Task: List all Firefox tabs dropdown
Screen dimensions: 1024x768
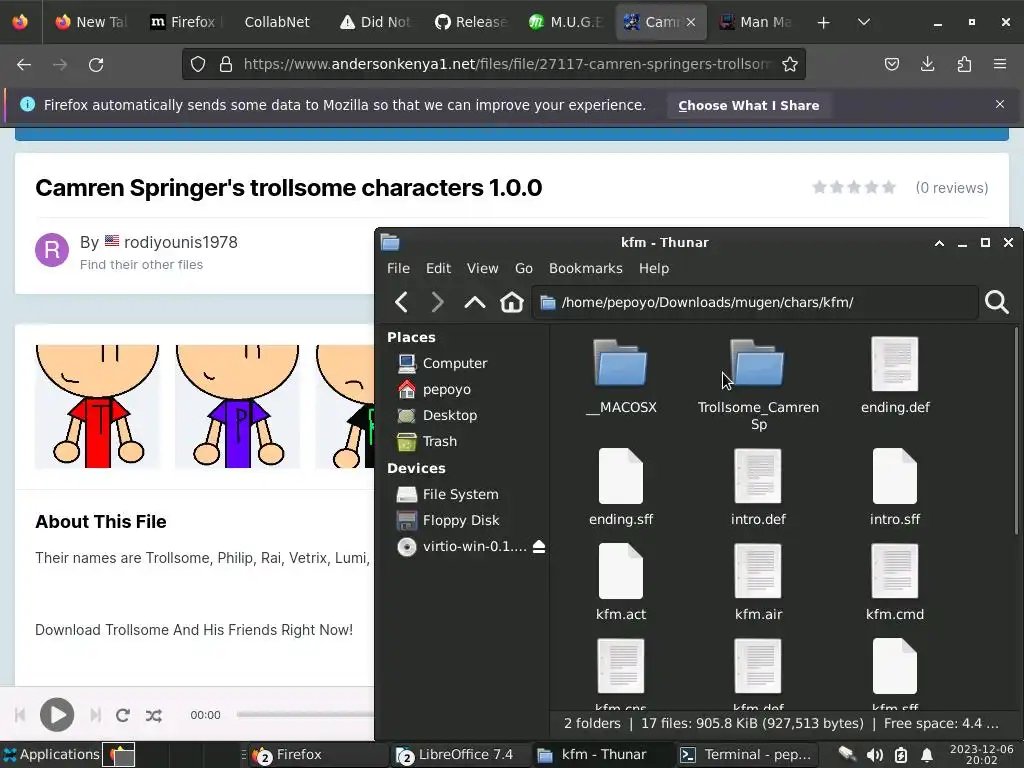Action: click(x=863, y=22)
